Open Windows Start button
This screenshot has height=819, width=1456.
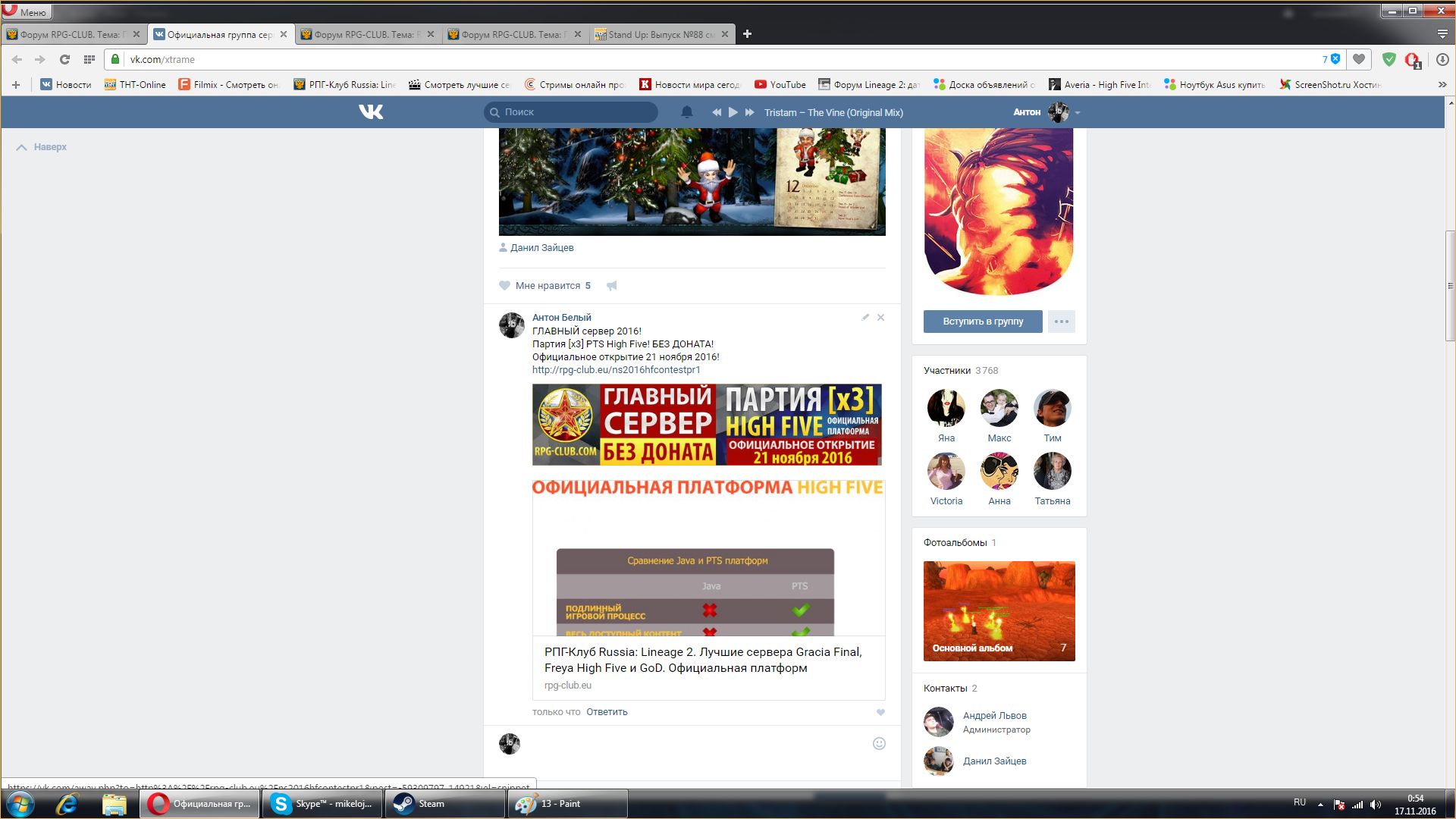click(20, 804)
